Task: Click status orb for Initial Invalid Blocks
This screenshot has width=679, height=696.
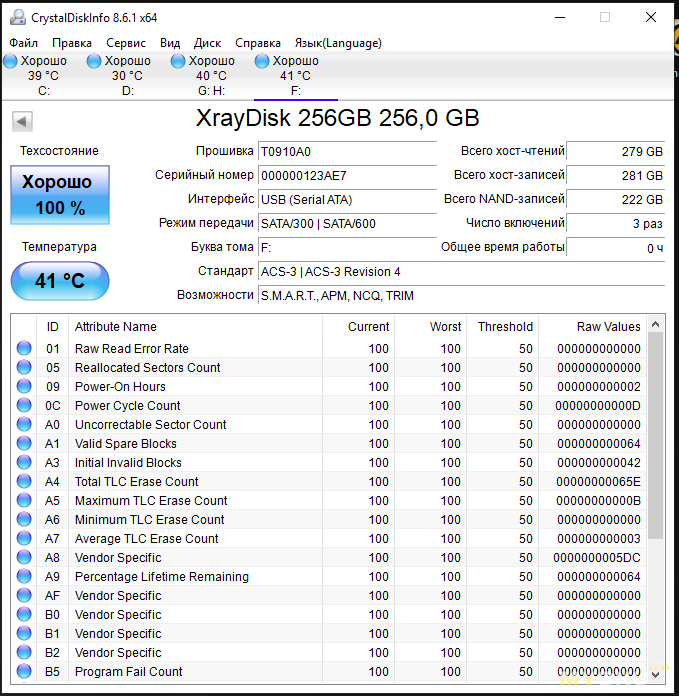Action: click(x=24, y=462)
